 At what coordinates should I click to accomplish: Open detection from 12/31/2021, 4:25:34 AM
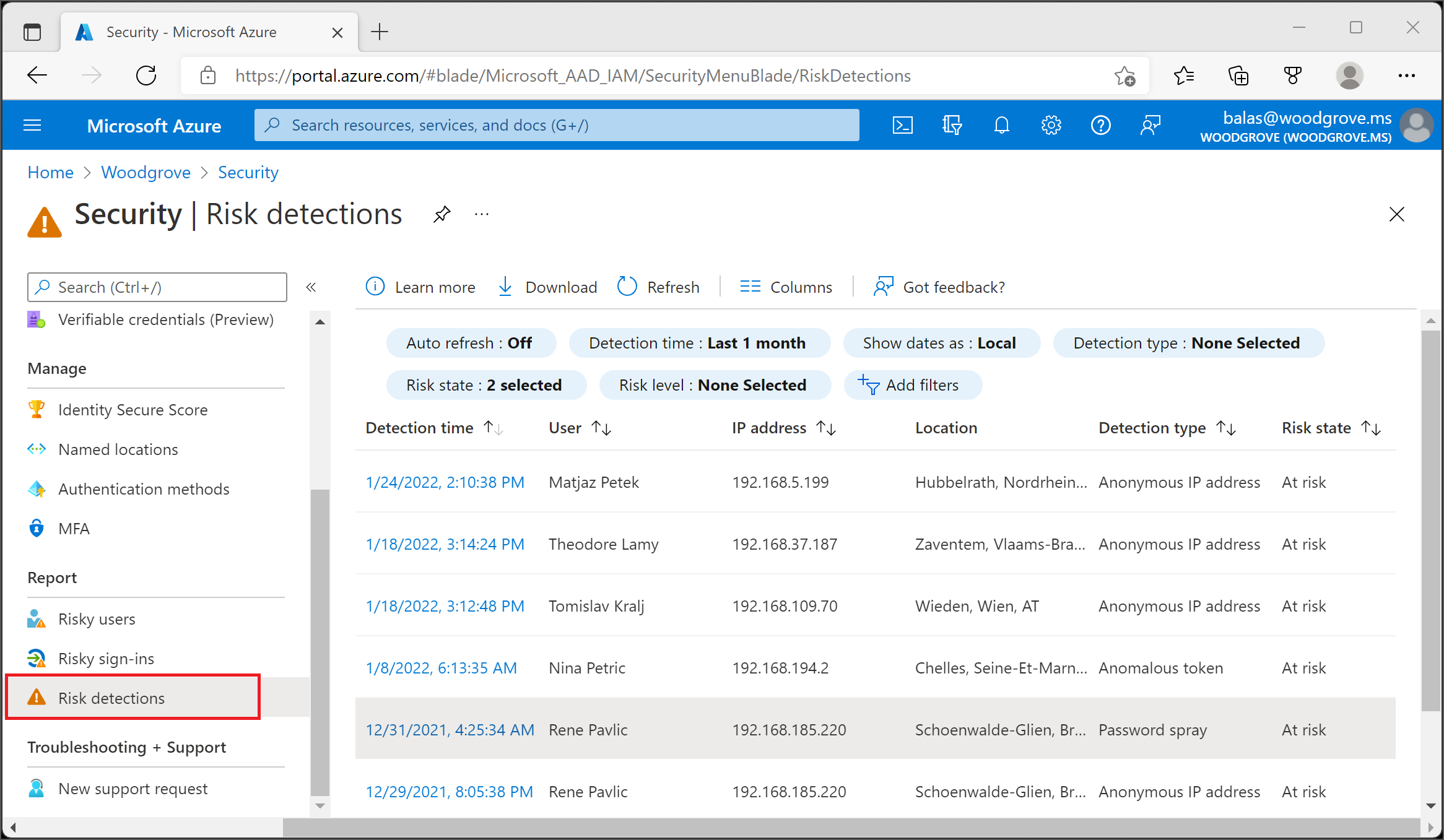tap(450, 730)
